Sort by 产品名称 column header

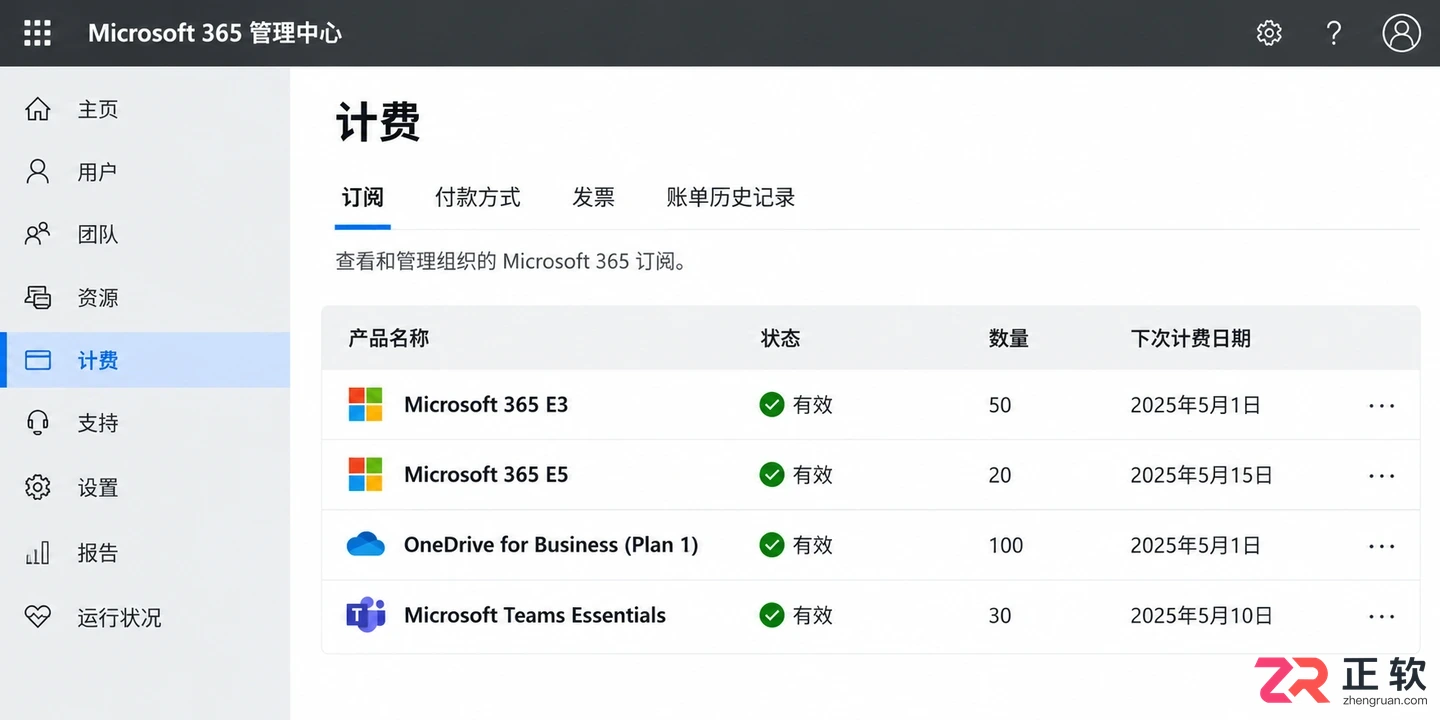click(x=389, y=338)
